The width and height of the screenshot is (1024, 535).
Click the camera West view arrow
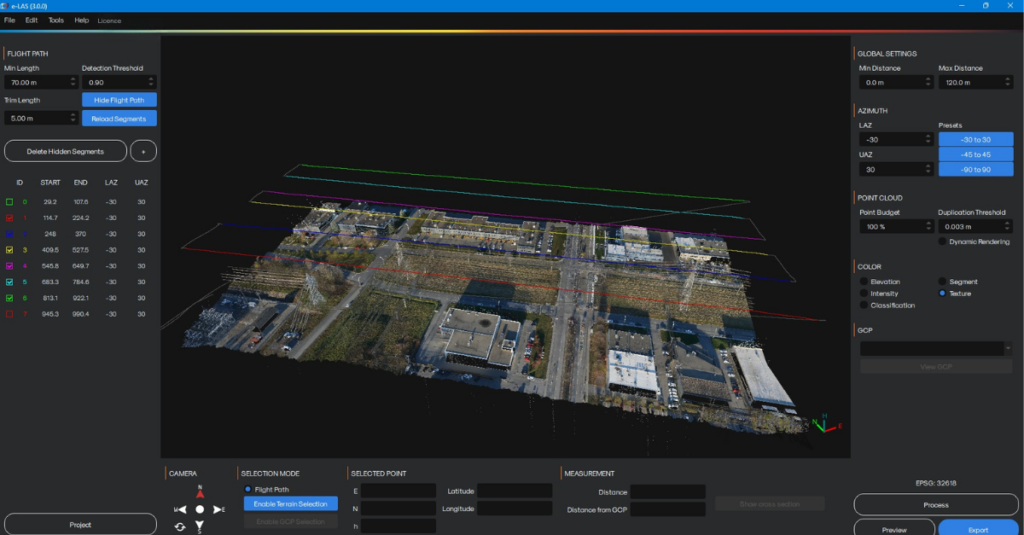[182, 509]
